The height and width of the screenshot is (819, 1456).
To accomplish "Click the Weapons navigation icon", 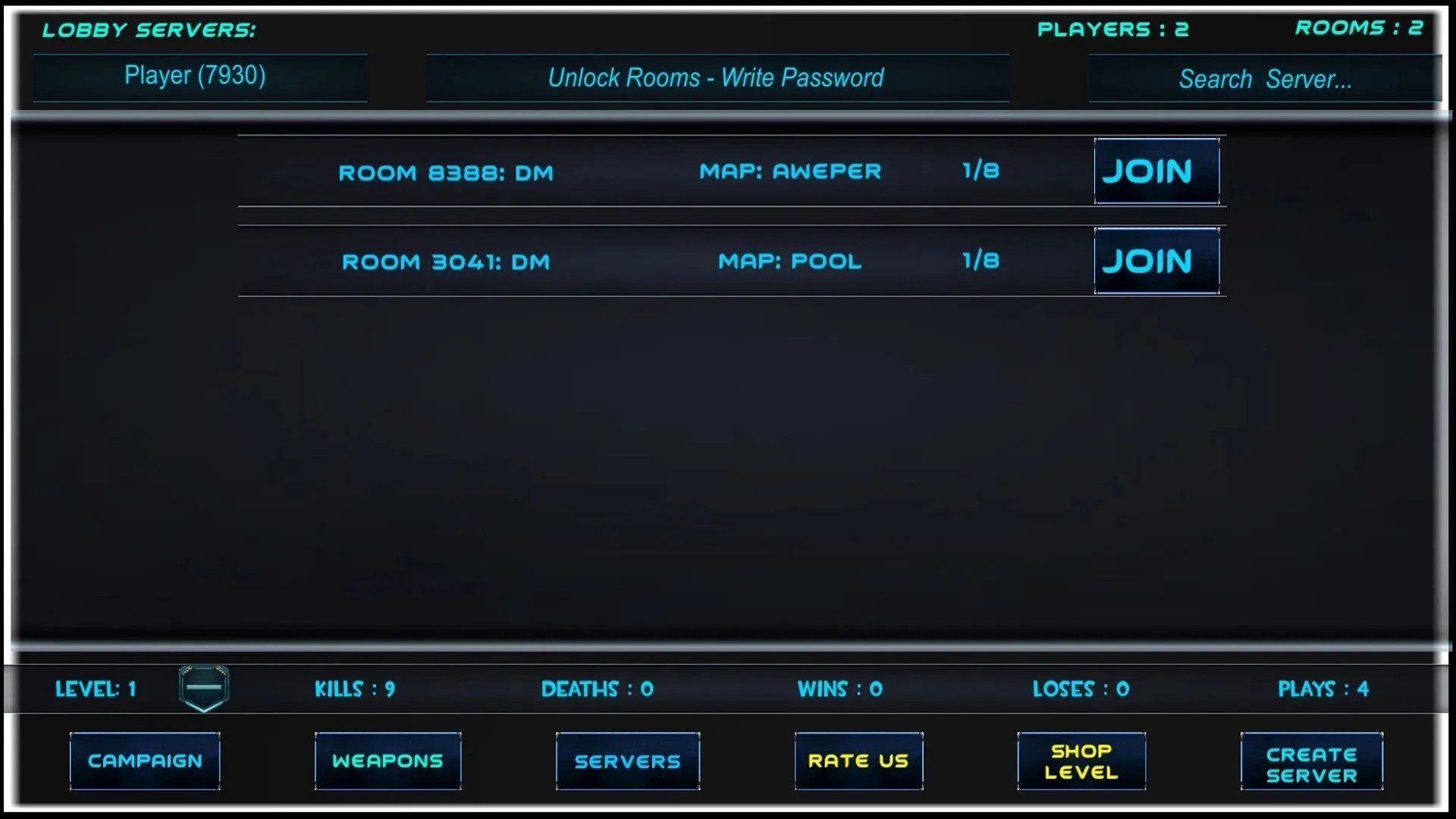I will tap(388, 761).
